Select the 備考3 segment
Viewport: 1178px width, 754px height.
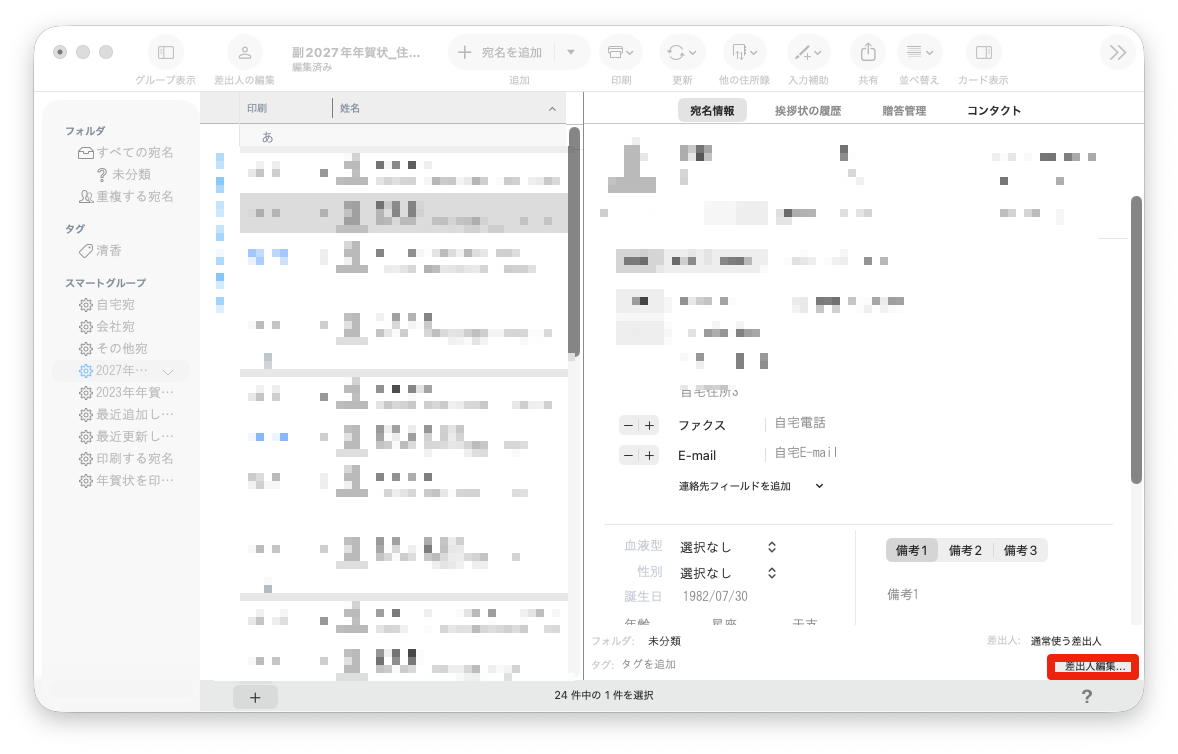[1020, 550]
